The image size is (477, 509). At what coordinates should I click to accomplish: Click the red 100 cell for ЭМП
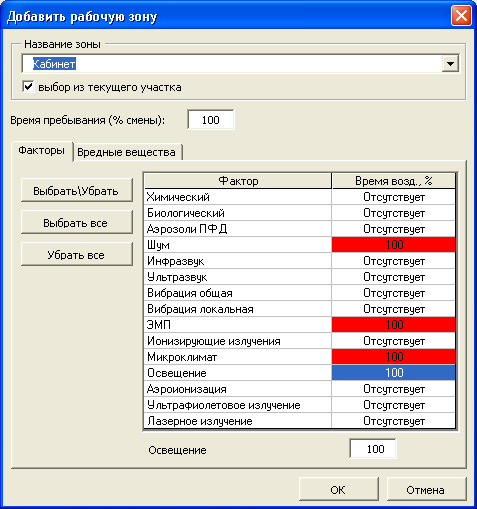click(394, 325)
